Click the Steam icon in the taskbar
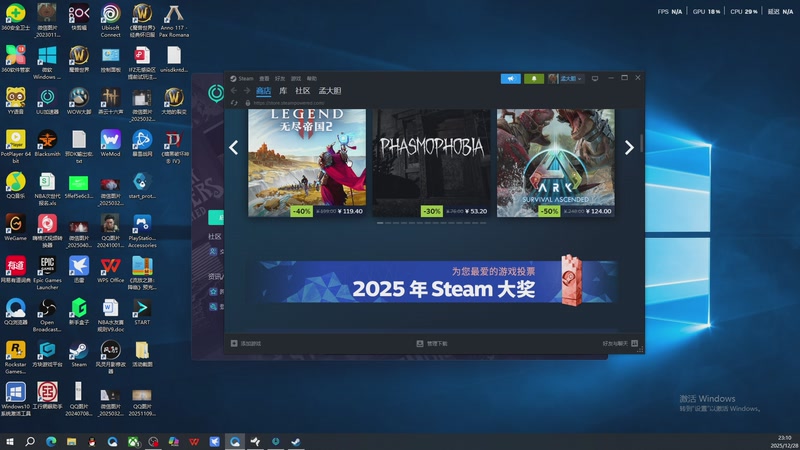The height and width of the screenshot is (450, 800). (296, 441)
